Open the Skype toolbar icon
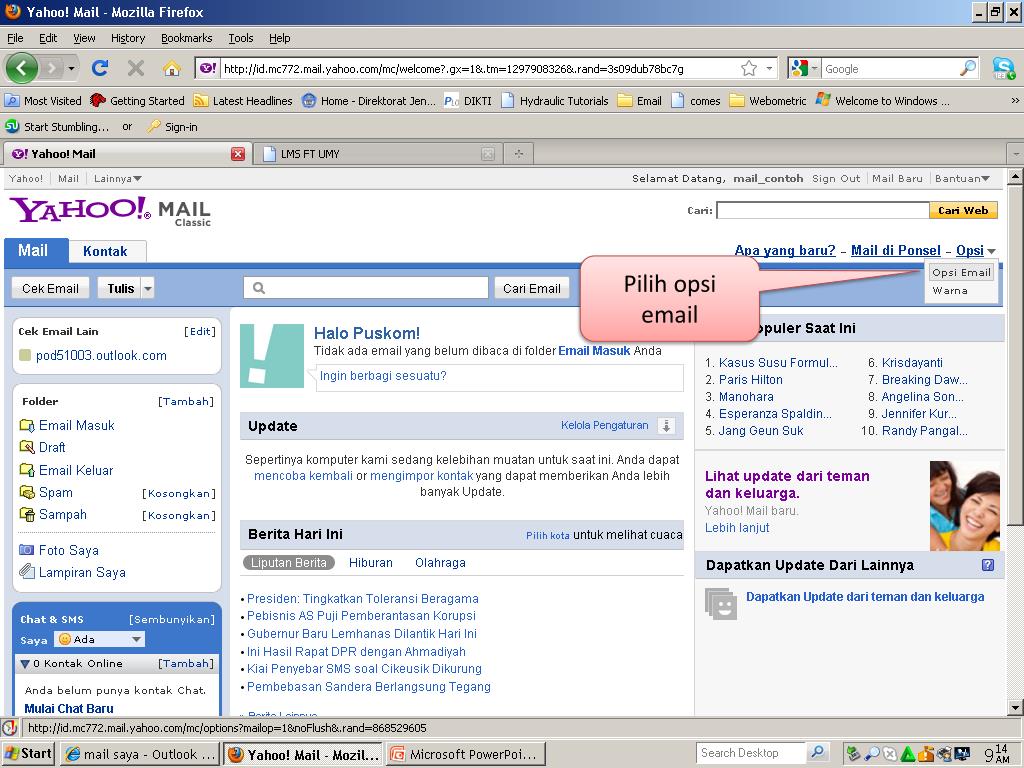This screenshot has height=768, width=1024. click(1004, 68)
